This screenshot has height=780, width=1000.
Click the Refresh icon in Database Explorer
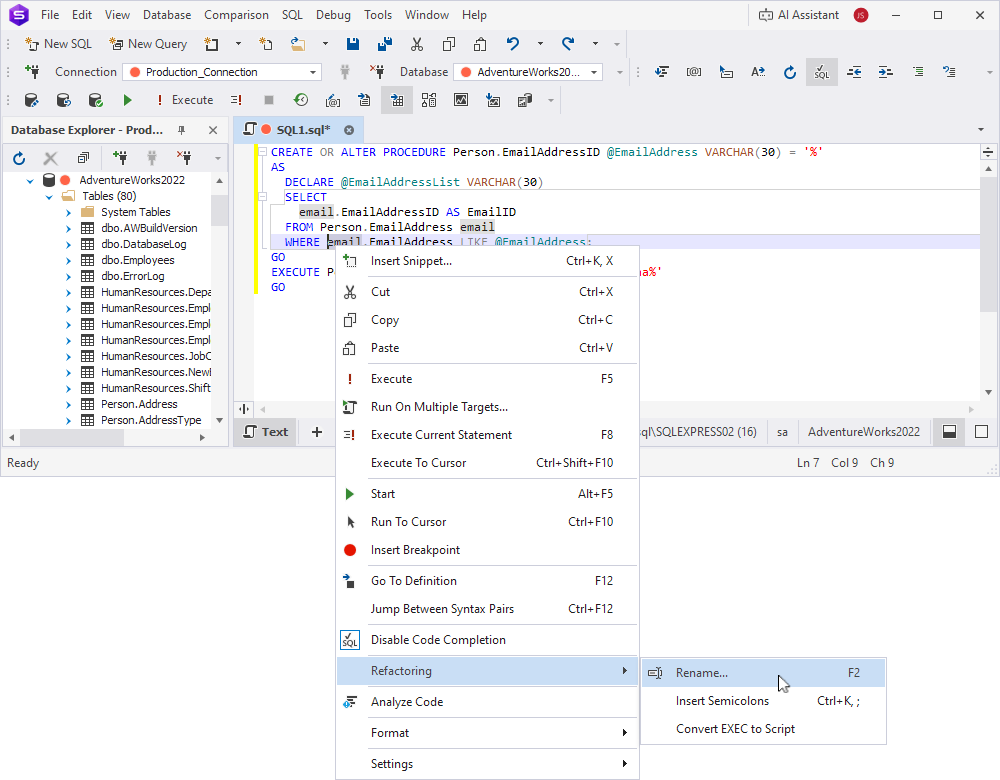pos(19,158)
